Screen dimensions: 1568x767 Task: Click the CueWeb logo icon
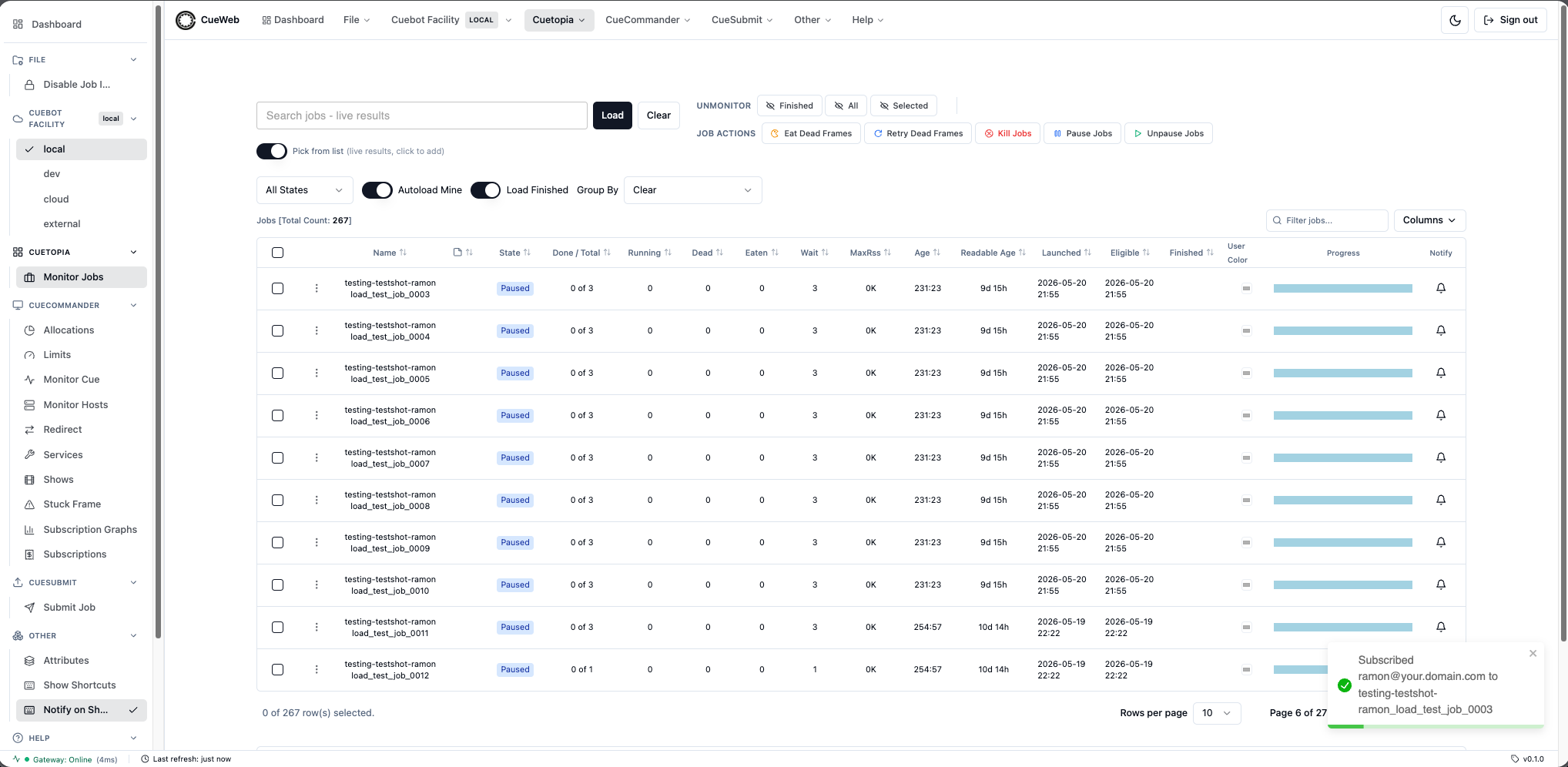point(186,20)
